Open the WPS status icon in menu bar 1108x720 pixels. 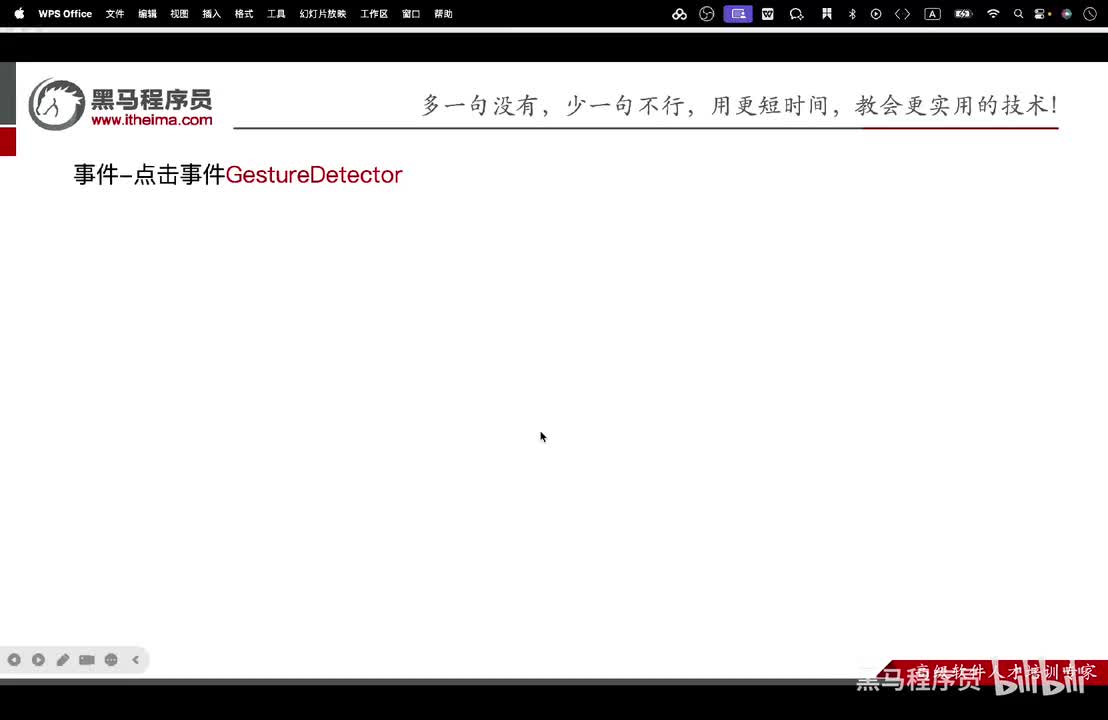tap(767, 13)
